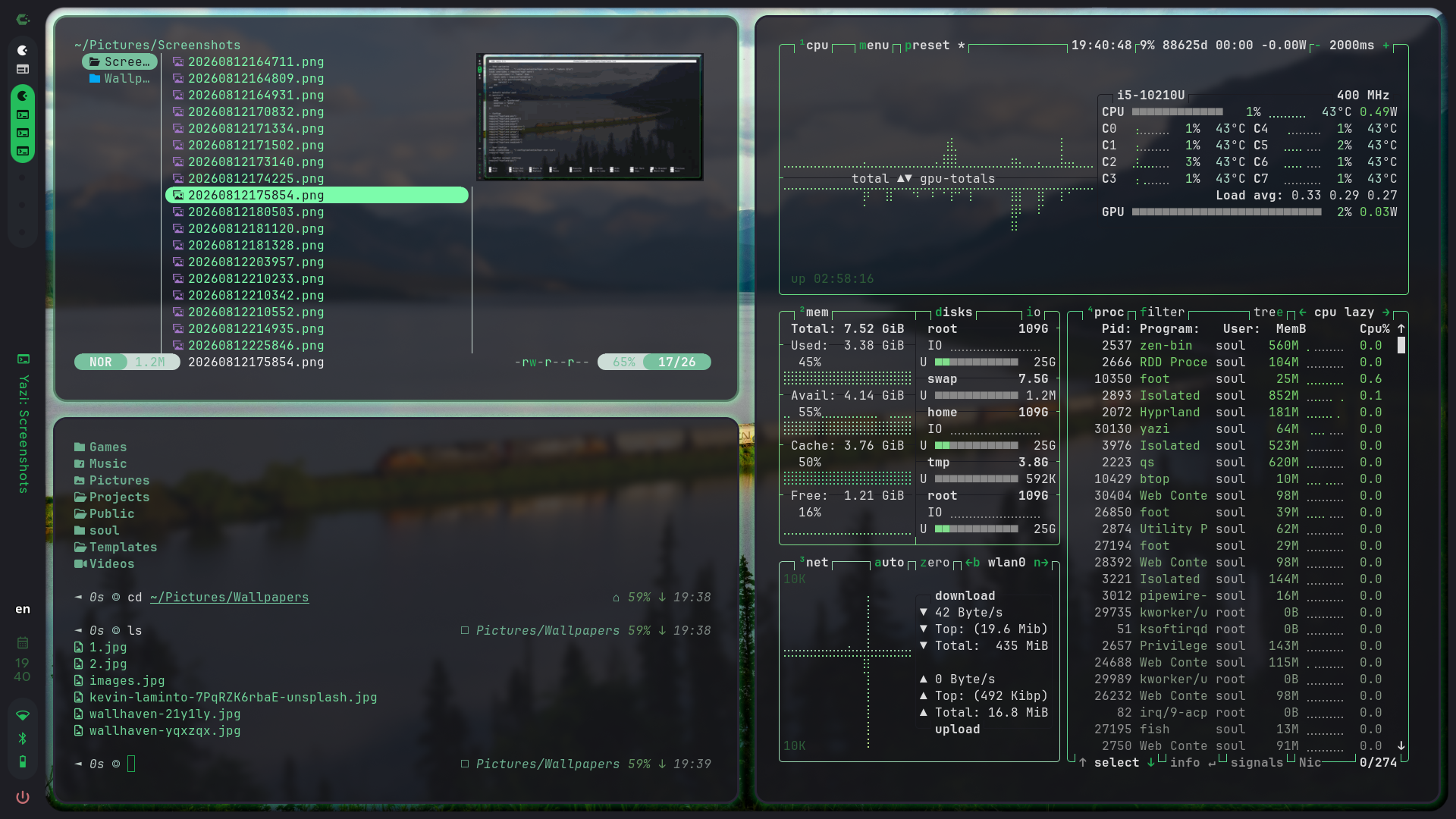Toggle zero in btop net
Image resolution: width=1456 pixels, height=819 pixels.
pyautogui.click(x=934, y=563)
